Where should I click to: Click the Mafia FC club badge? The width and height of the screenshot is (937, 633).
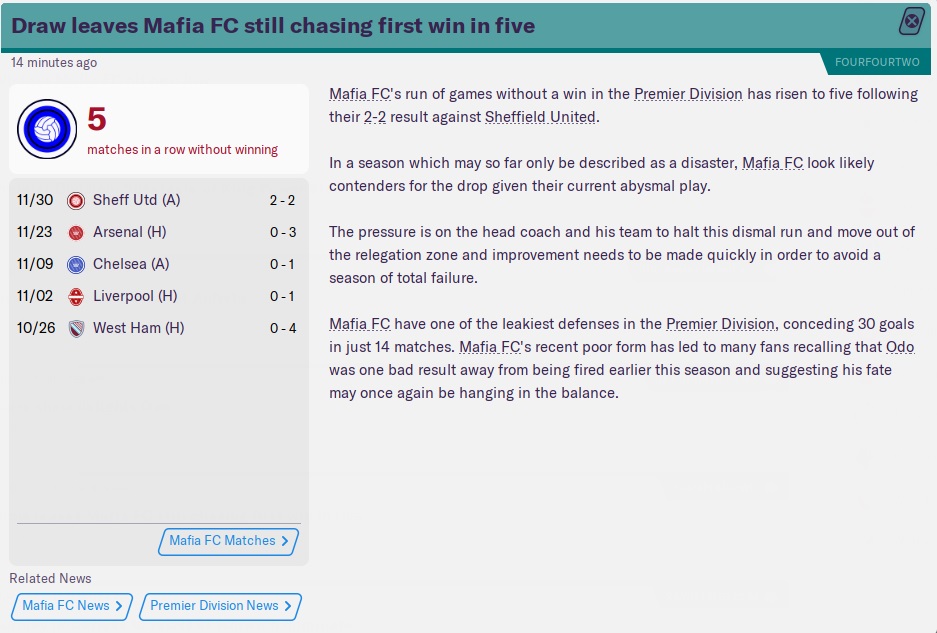[x=46, y=129]
